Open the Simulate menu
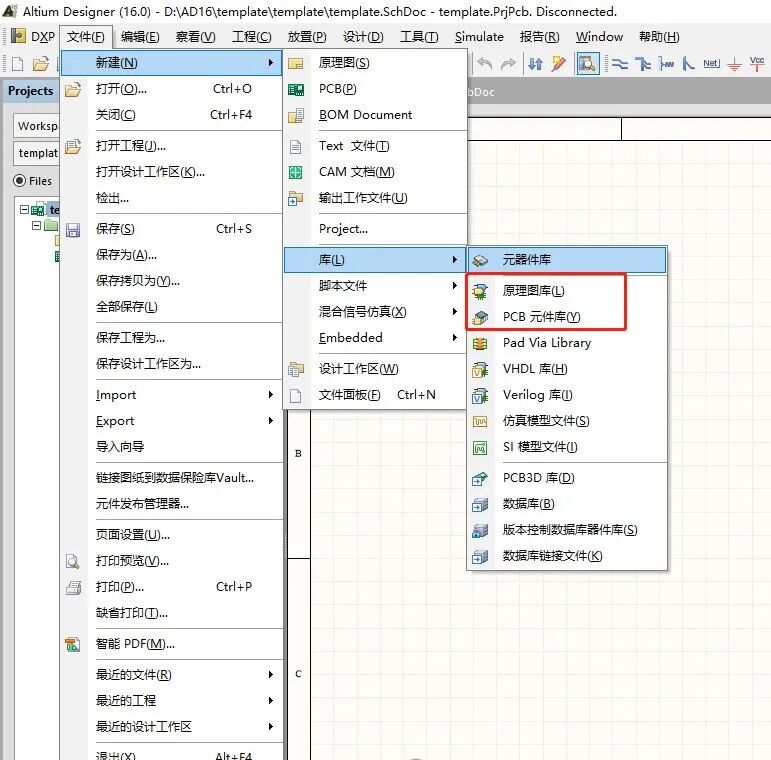The width and height of the screenshot is (771, 760). 479,37
